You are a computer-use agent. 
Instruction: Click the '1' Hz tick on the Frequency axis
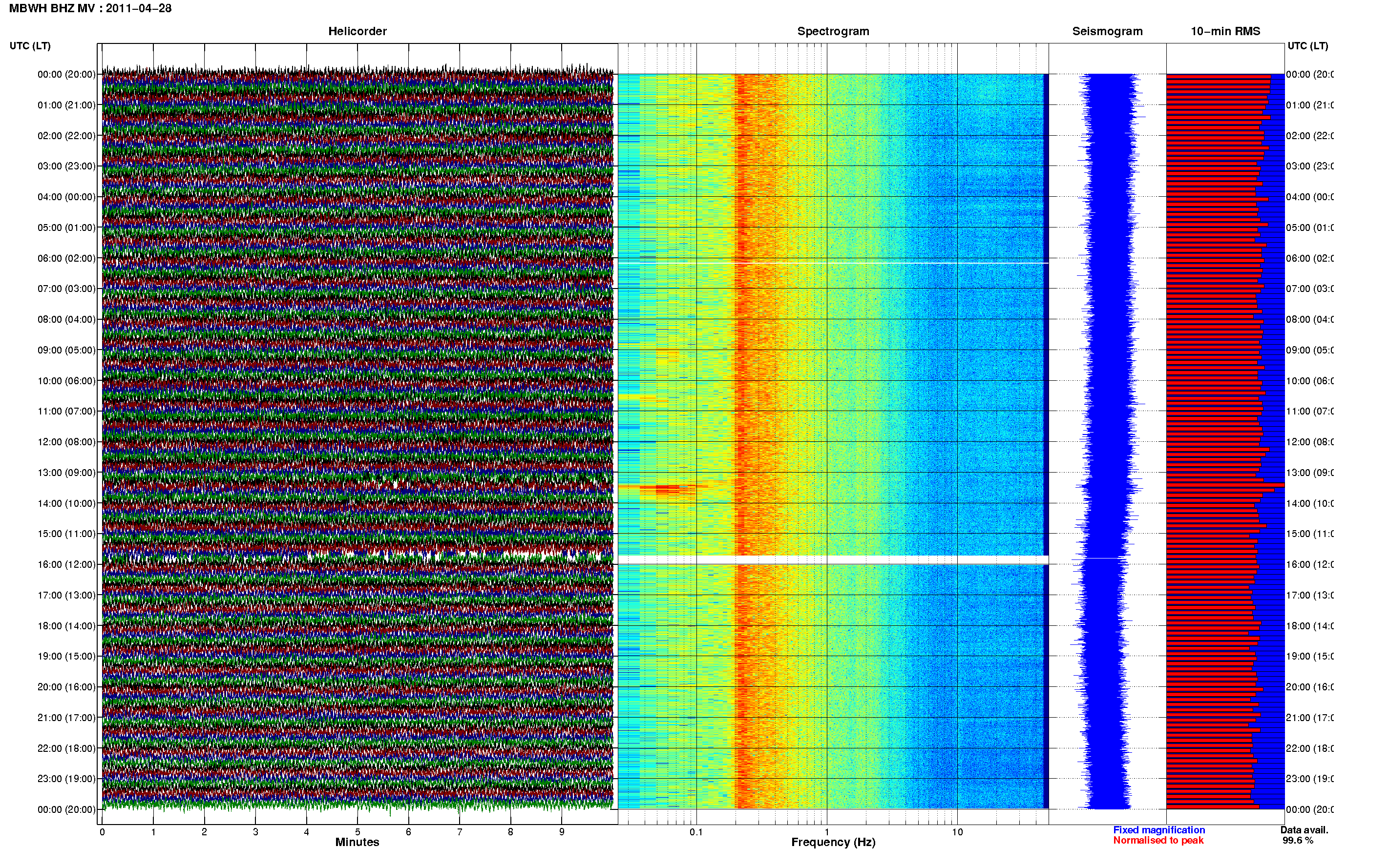pos(827,832)
